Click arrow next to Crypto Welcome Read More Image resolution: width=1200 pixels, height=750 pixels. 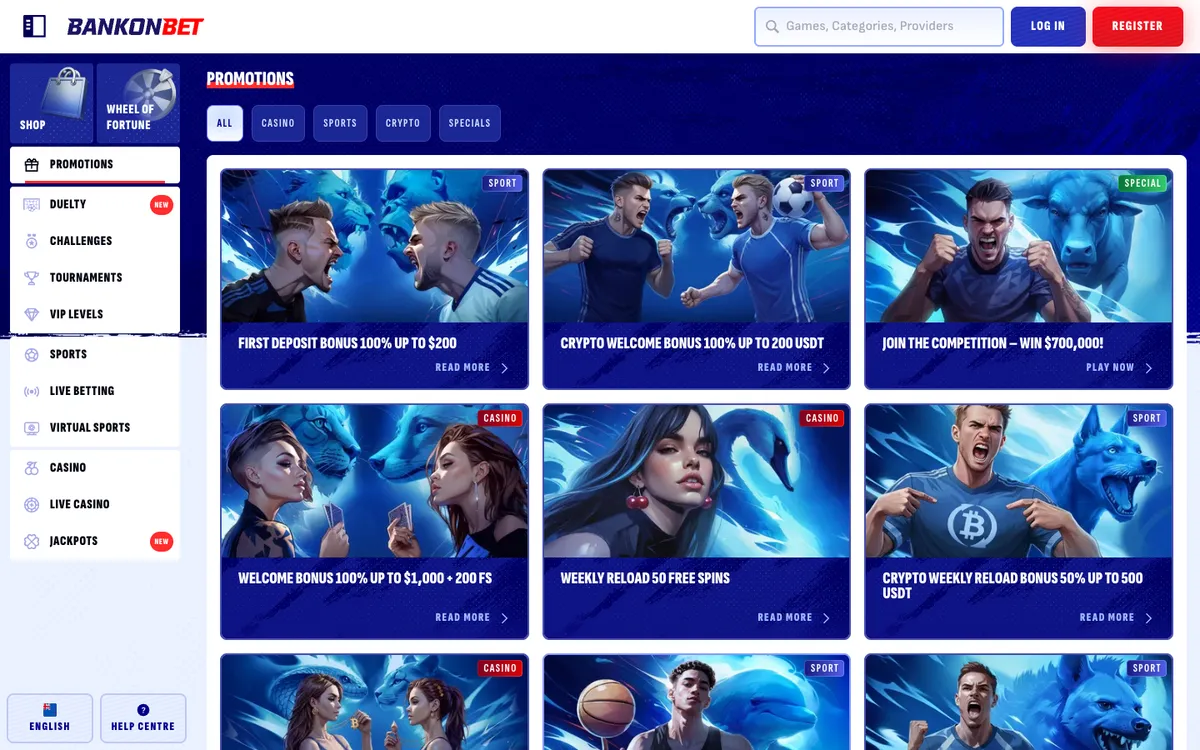[x=826, y=368]
